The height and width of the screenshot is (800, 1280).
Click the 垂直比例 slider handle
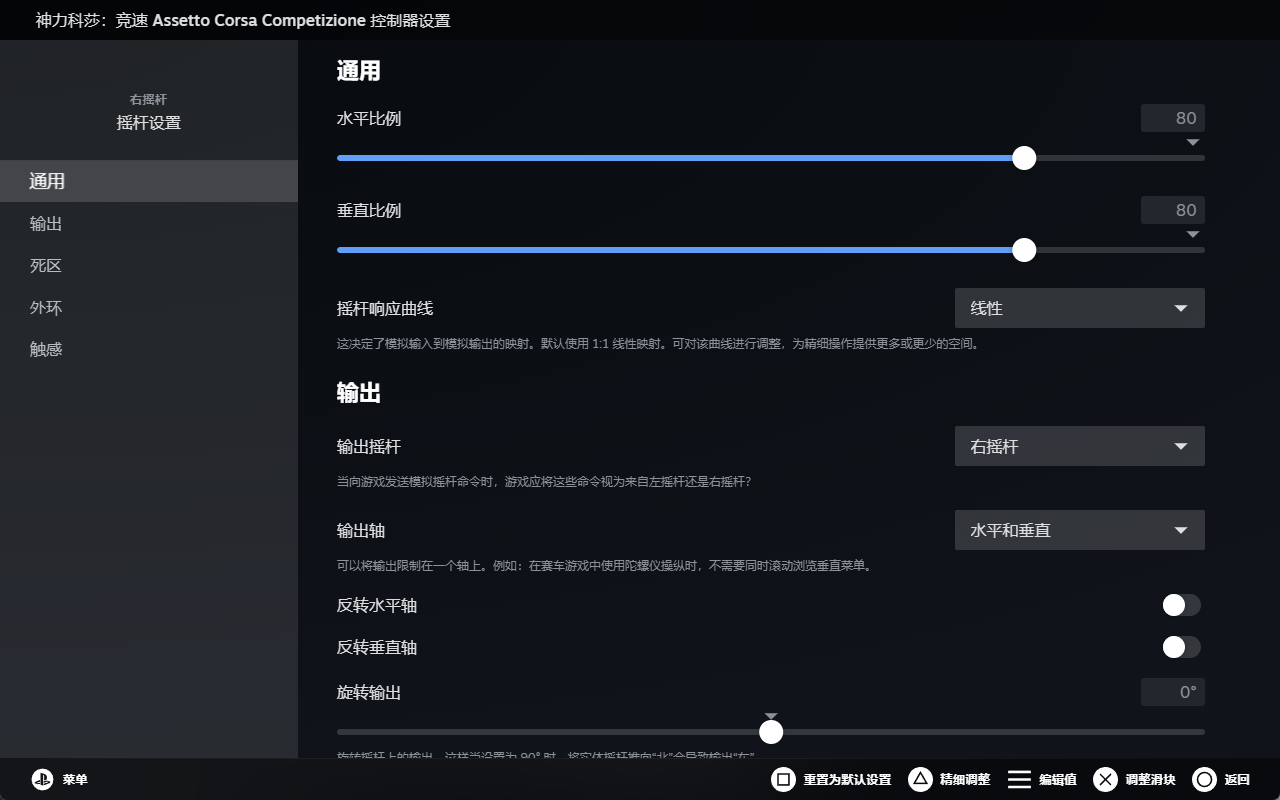1024,250
